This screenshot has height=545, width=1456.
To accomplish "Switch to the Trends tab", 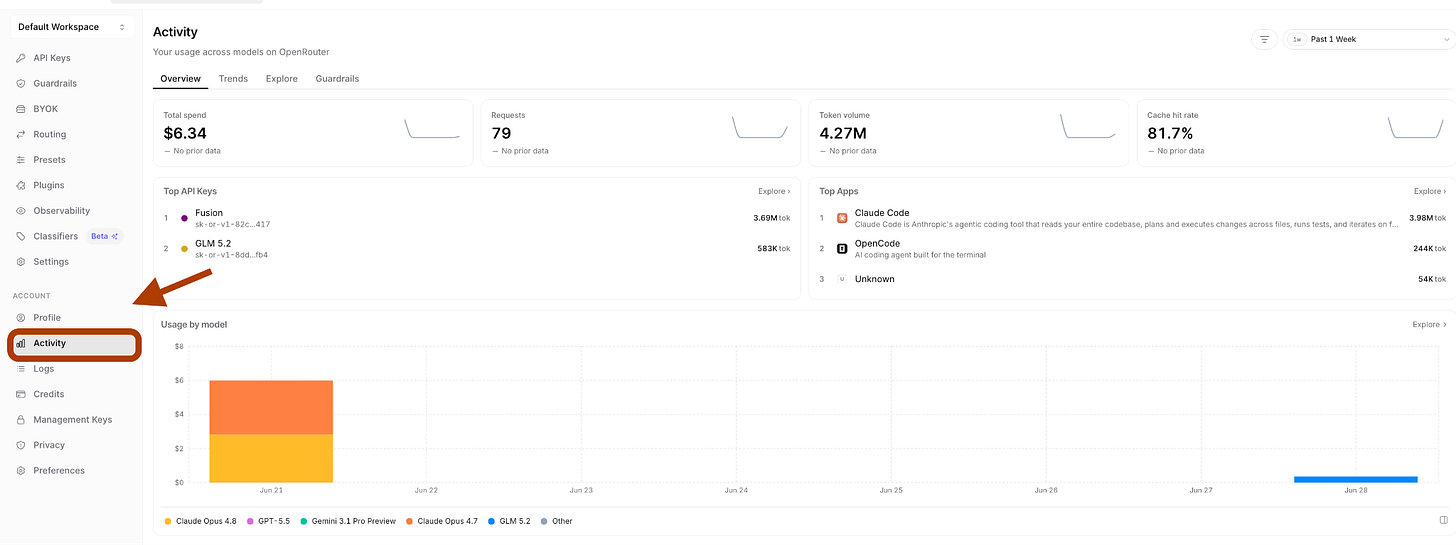I will coord(233,78).
